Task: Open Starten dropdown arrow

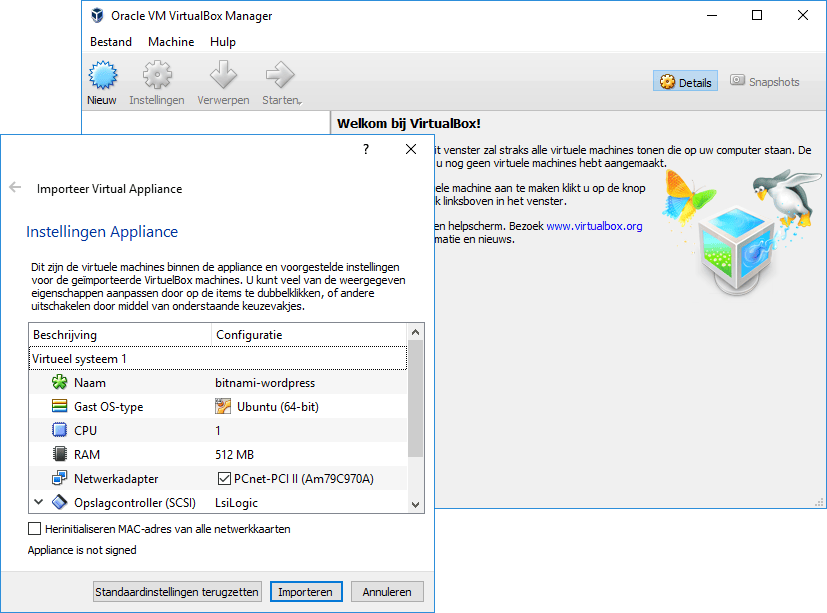Action: [x=300, y=102]
